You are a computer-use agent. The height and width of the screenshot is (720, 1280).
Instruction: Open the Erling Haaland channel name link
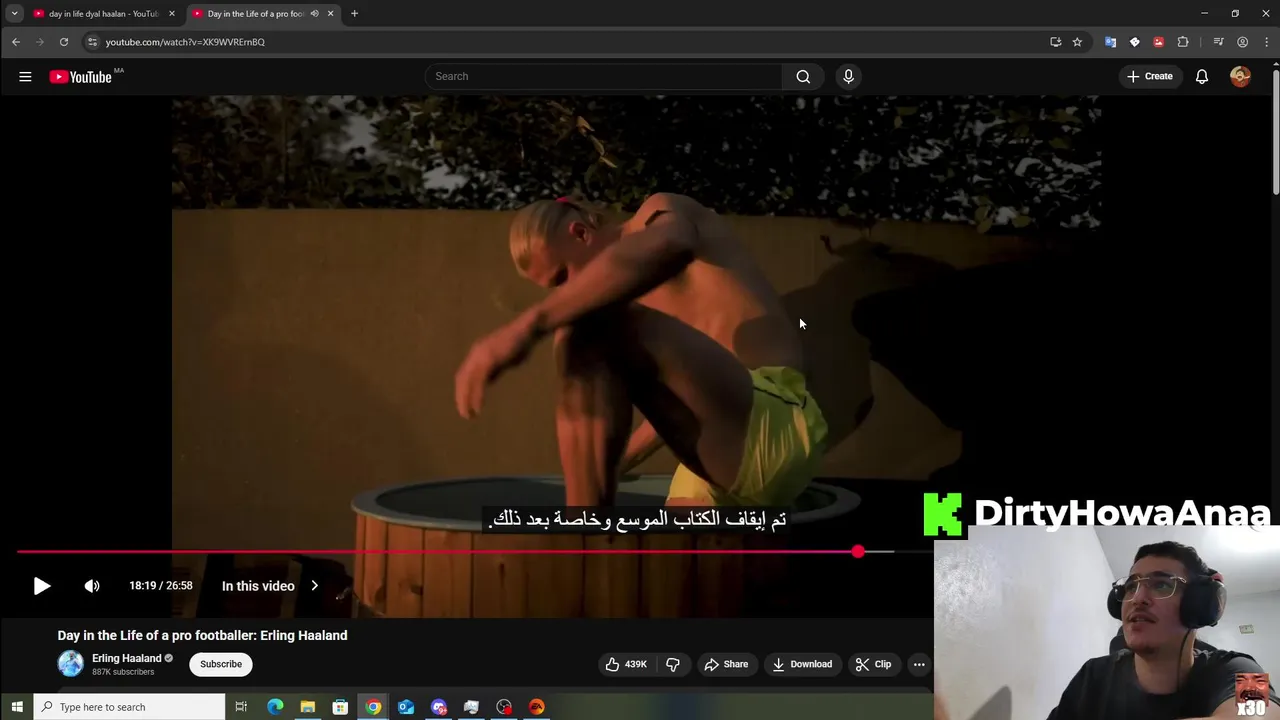pos(126,658)
